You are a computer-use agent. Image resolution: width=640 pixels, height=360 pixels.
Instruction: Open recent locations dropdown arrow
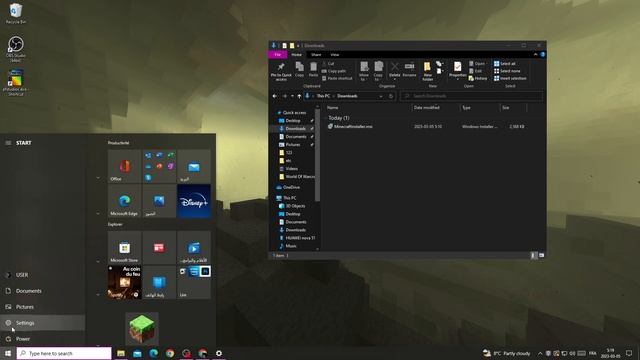(x=292, y=96)
